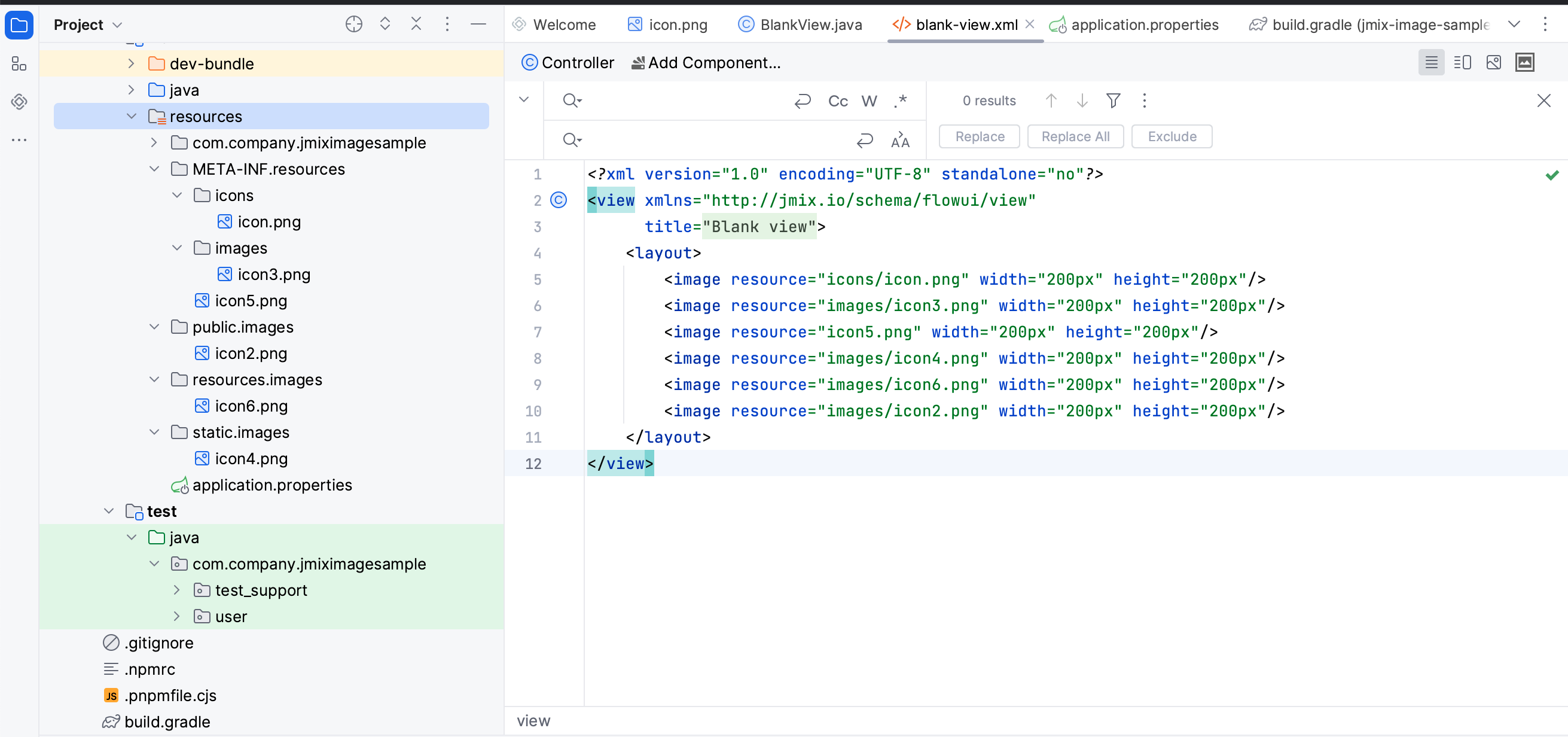This screenshot has width=1568, height=737.
Task: Click the view breadcrumb at editor bottom
Action: [533, 721]
